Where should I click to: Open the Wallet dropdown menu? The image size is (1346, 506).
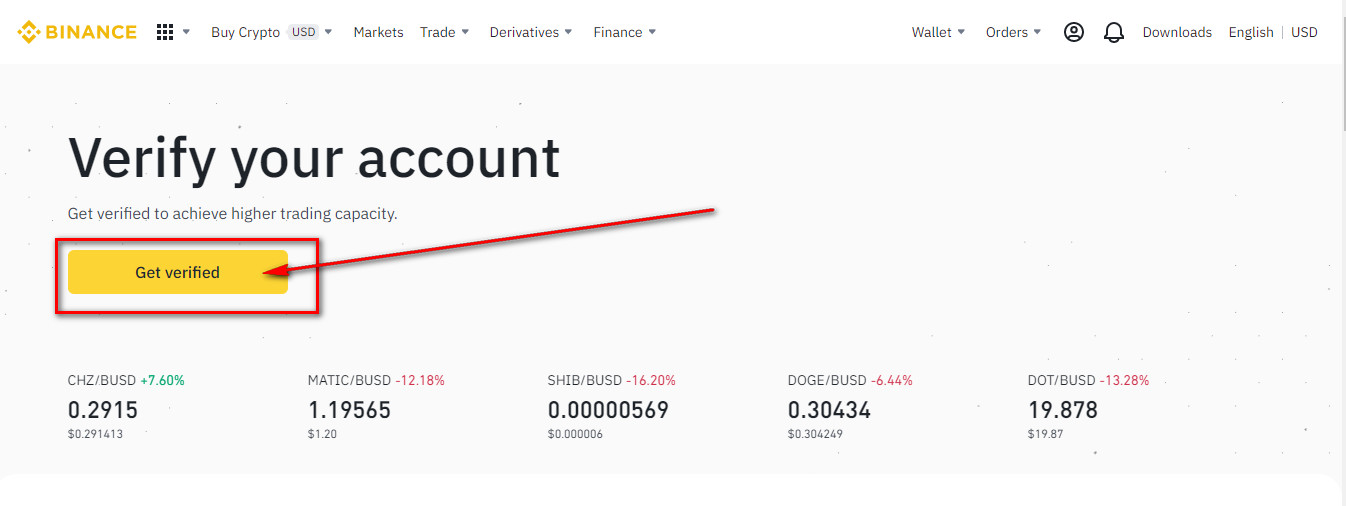[x=938, y=32]
